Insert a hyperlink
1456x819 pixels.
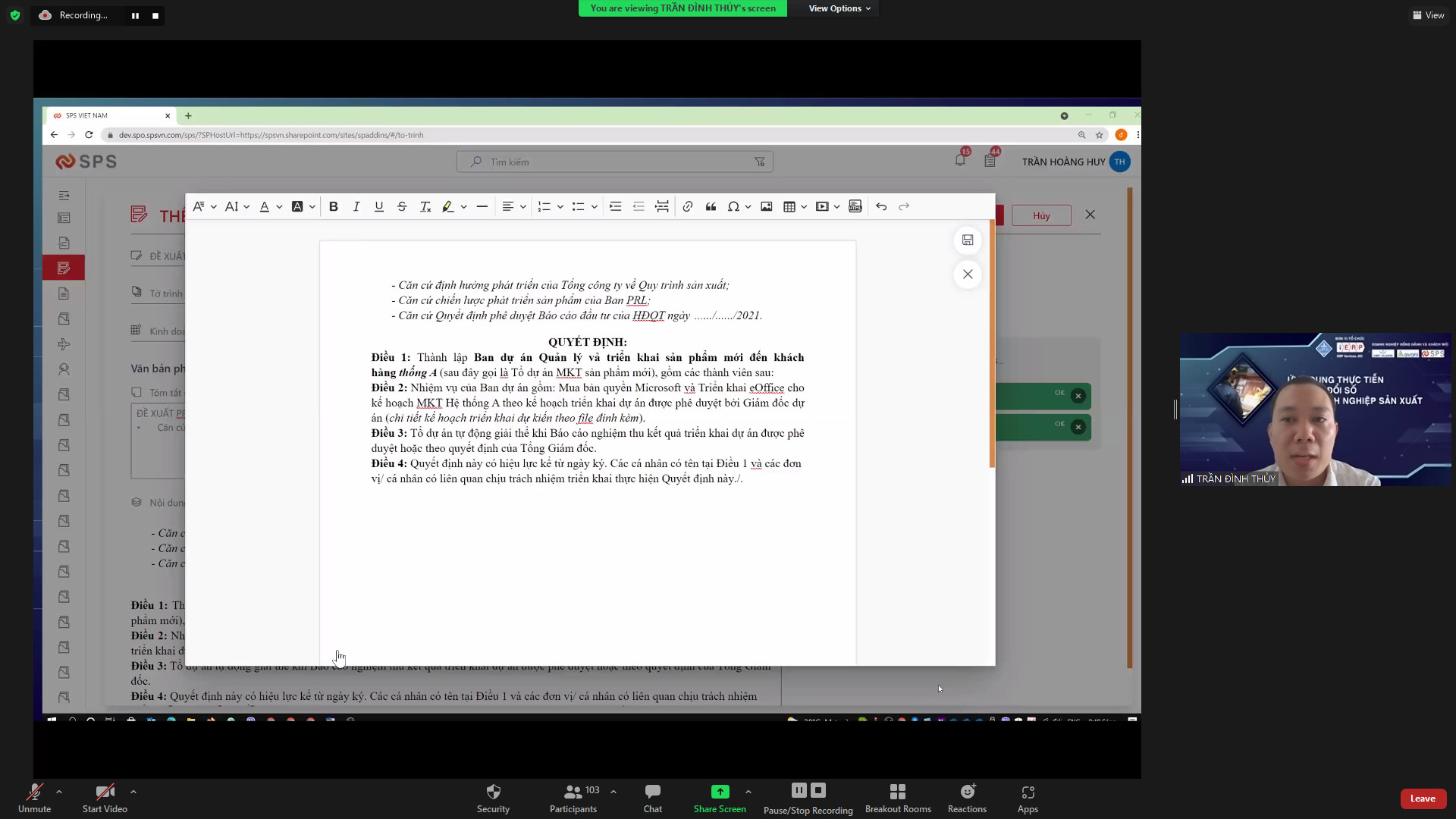coord(688,206)
